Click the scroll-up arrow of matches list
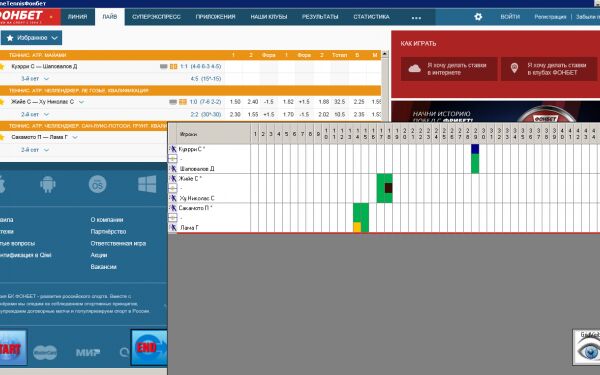The height and width of the screenshot is (375, 600). click(385, 54)
